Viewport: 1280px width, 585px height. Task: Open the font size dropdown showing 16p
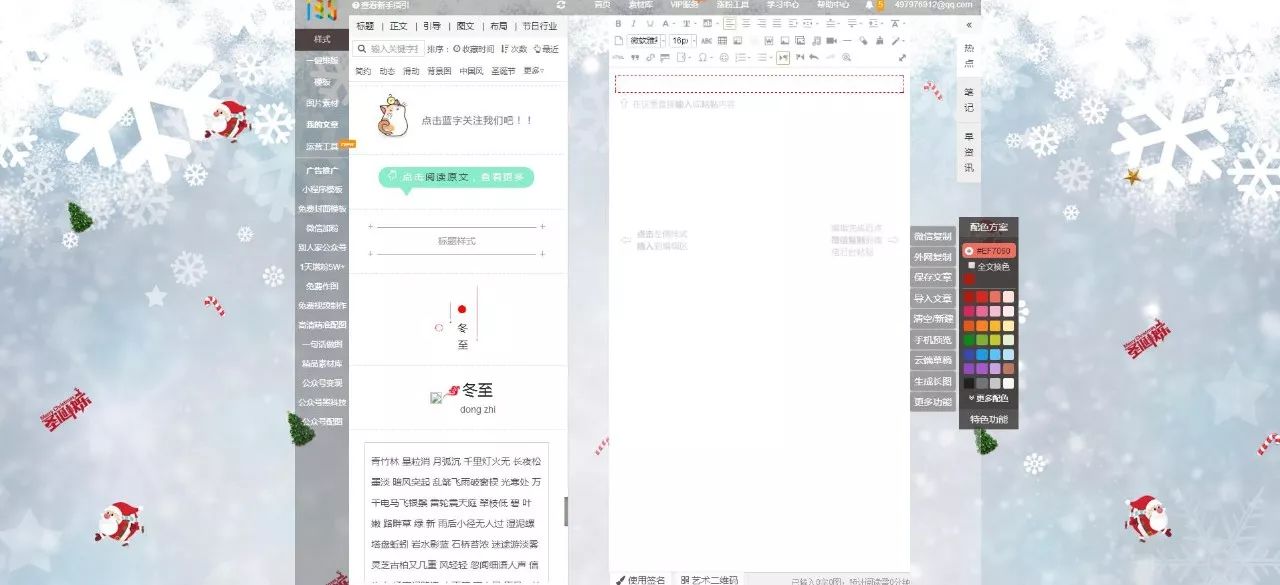(683, 41)
